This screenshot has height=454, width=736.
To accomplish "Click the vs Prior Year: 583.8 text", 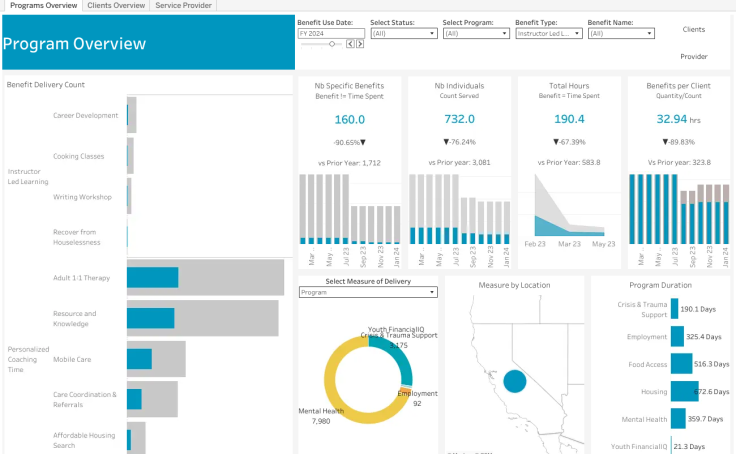I will [569, 162].
